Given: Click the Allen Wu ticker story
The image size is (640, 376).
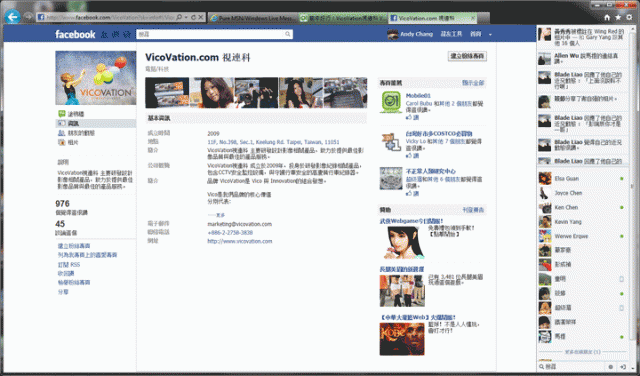Looking at the screenshot, I should click(x=582, y=58).
